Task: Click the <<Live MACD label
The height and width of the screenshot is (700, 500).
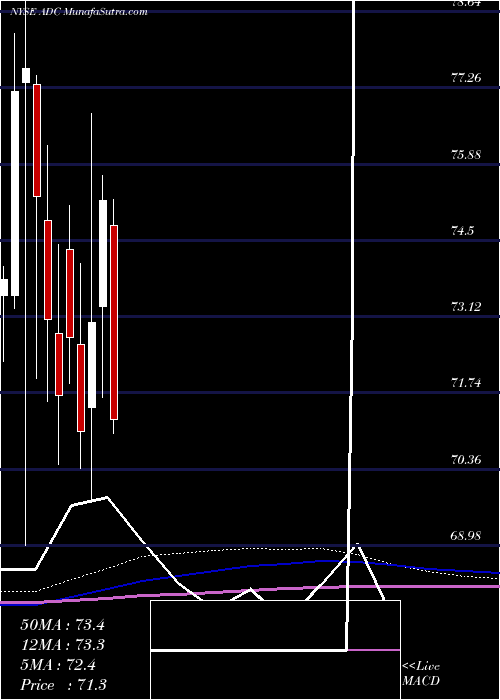Action: [421, 673]
